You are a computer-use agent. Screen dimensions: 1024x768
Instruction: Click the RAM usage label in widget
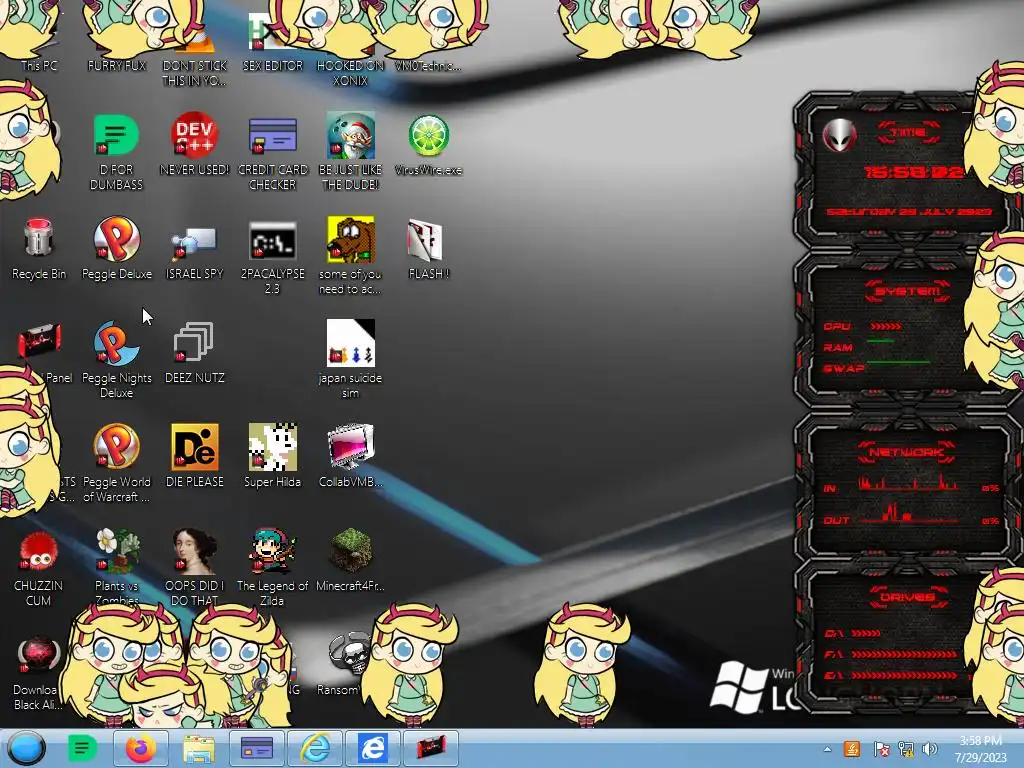pyautogui.click(x=838, y=347)
